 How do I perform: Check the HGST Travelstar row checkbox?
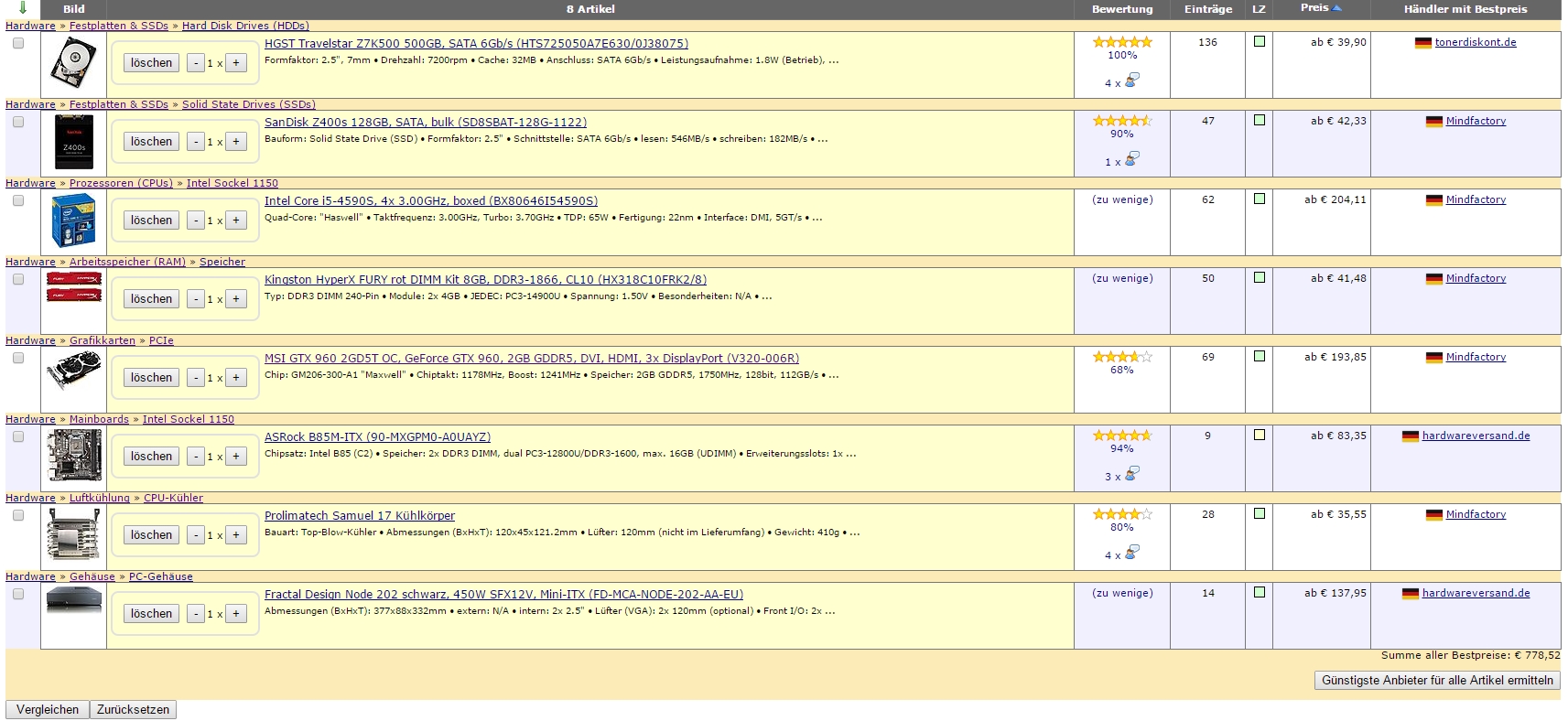(x=18, y=43)
